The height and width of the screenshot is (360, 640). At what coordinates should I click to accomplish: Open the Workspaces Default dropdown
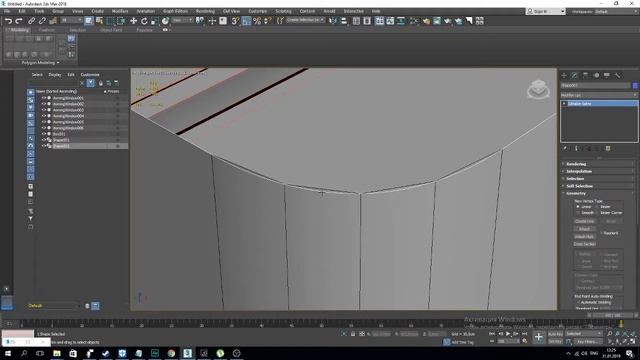[616, 11]
